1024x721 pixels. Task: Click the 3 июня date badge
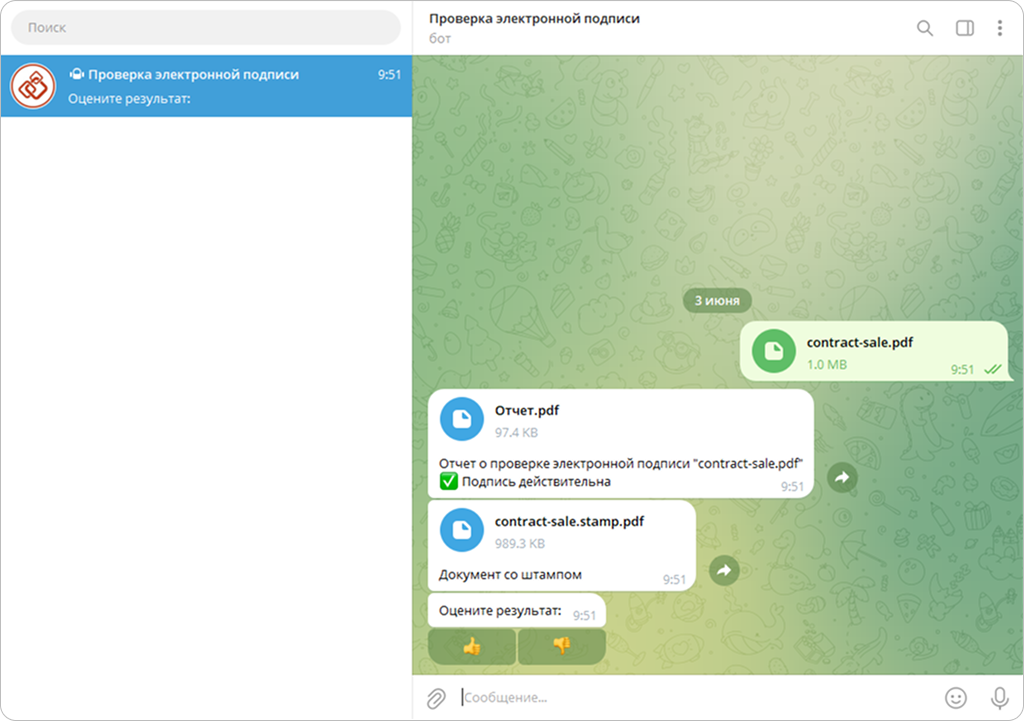717,299
